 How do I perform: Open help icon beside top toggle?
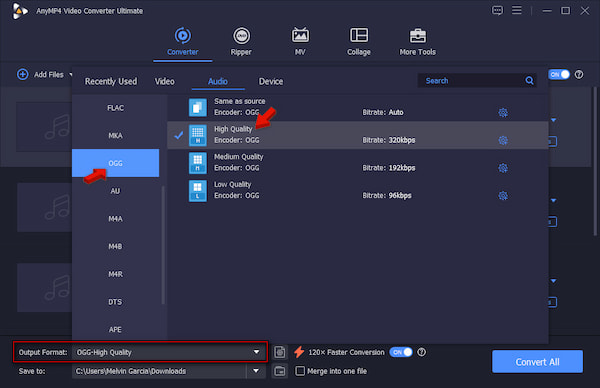coord(579,75)
